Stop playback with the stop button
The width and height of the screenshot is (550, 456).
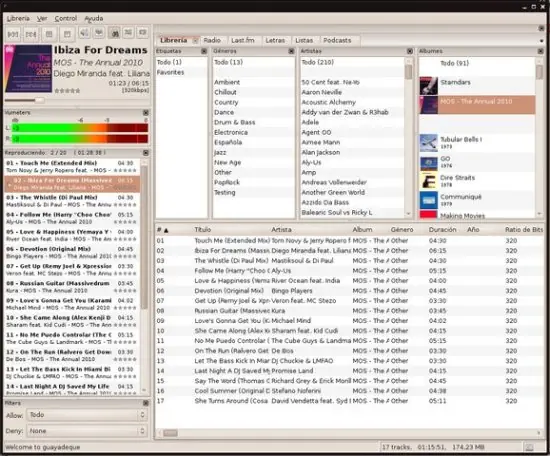coord(67,34)
